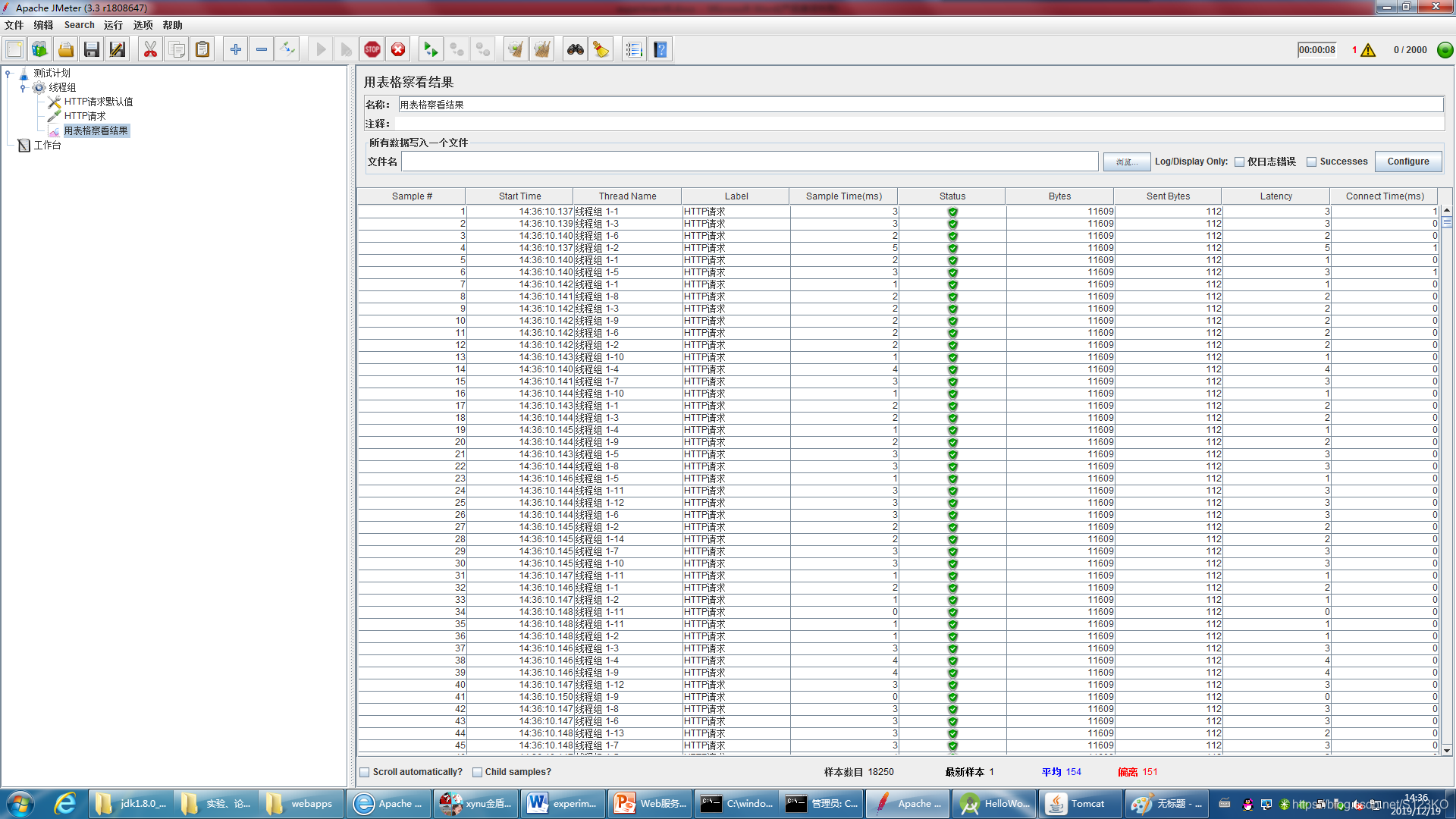The width and height of the screenshot is (1456, 819).
Task: Enable the 仅日志错误 checkbox
Action: click(x=1240, y=162)
